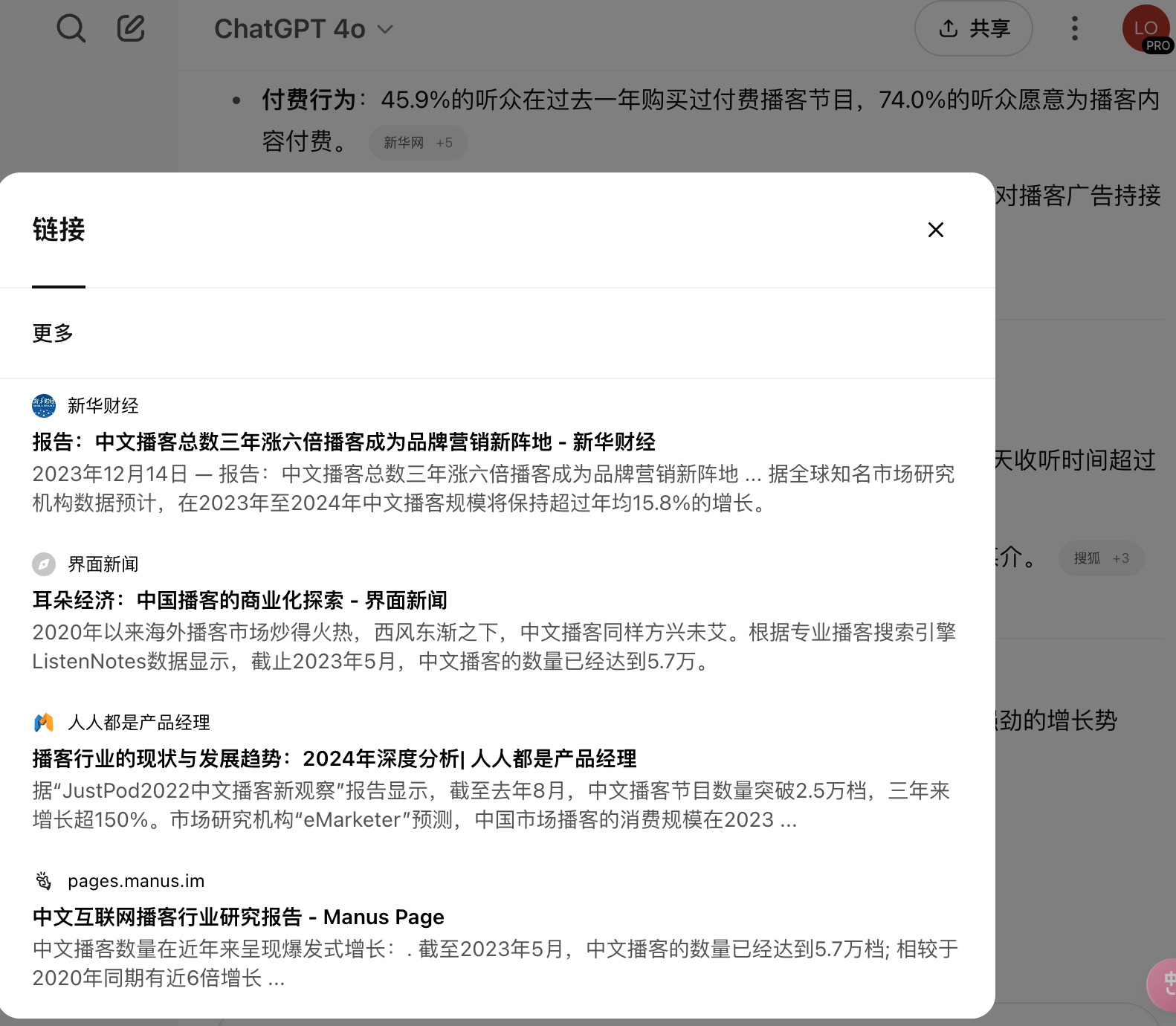Open the 新华财经 article about 中文播客总数

click(x=343, y=442)
